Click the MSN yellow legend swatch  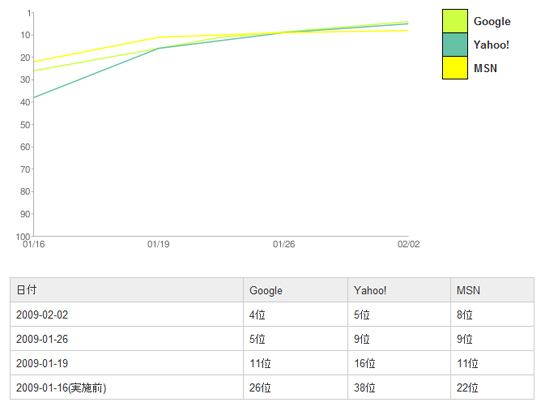(x=455, y=68)
